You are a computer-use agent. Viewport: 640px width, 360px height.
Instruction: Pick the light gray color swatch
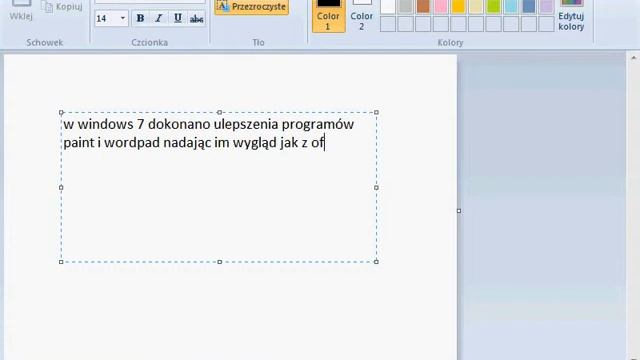[405, 7]
